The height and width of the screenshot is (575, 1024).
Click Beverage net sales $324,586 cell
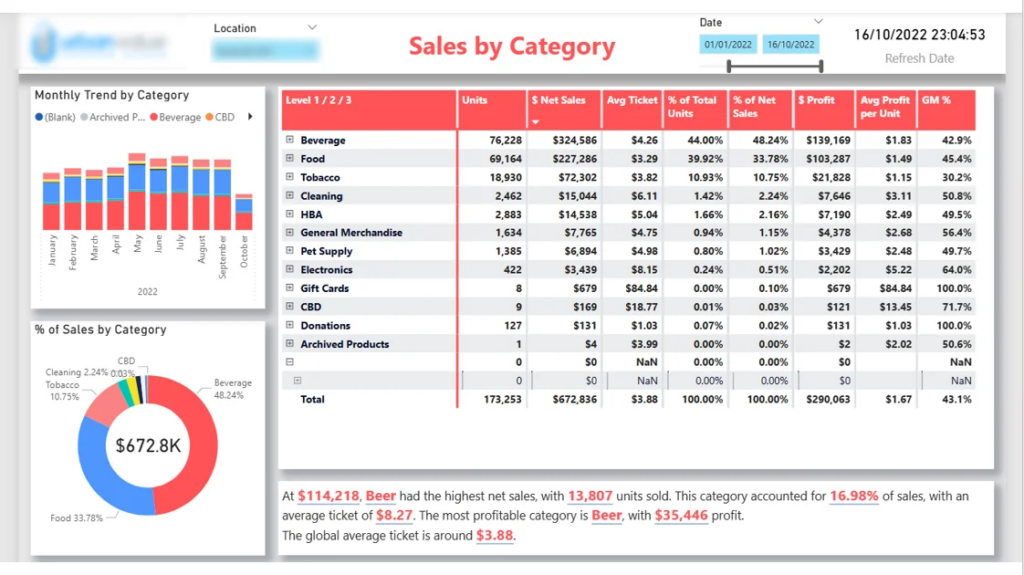coord(574,140)
